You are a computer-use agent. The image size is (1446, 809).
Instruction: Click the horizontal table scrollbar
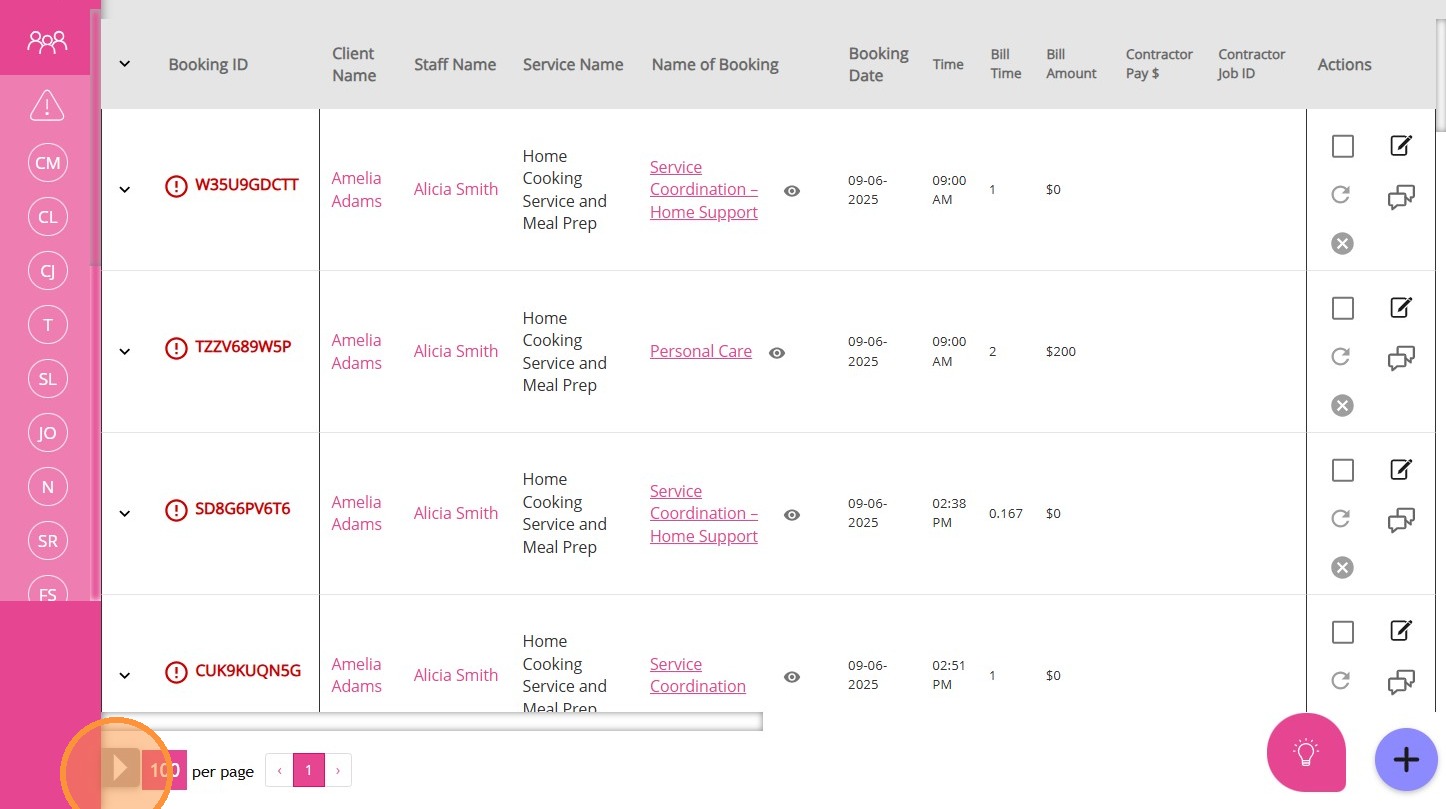(x=432, y=721)
